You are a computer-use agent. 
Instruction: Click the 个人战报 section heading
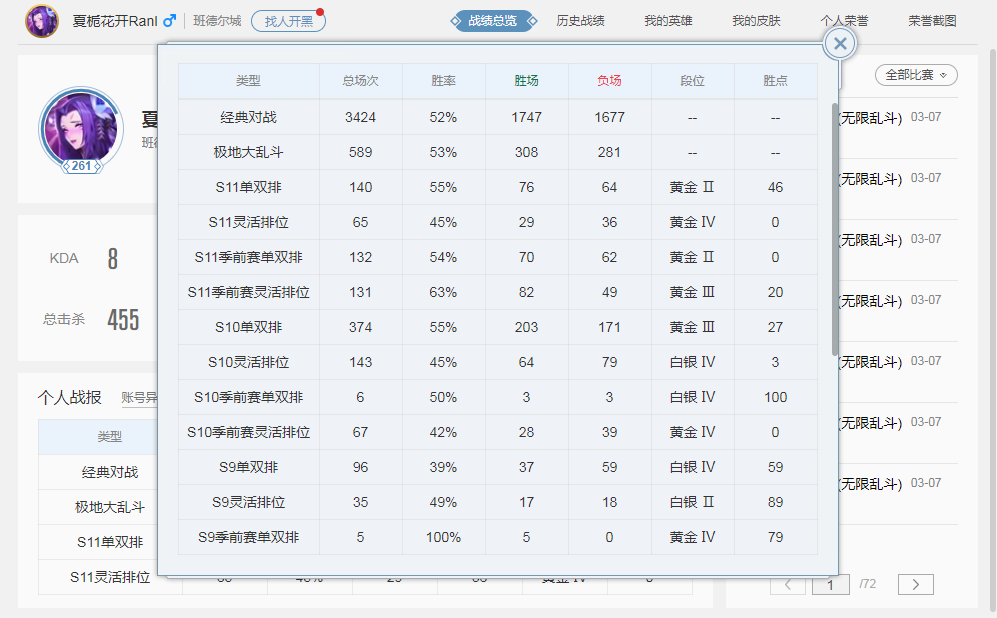(x=69, y=397)
